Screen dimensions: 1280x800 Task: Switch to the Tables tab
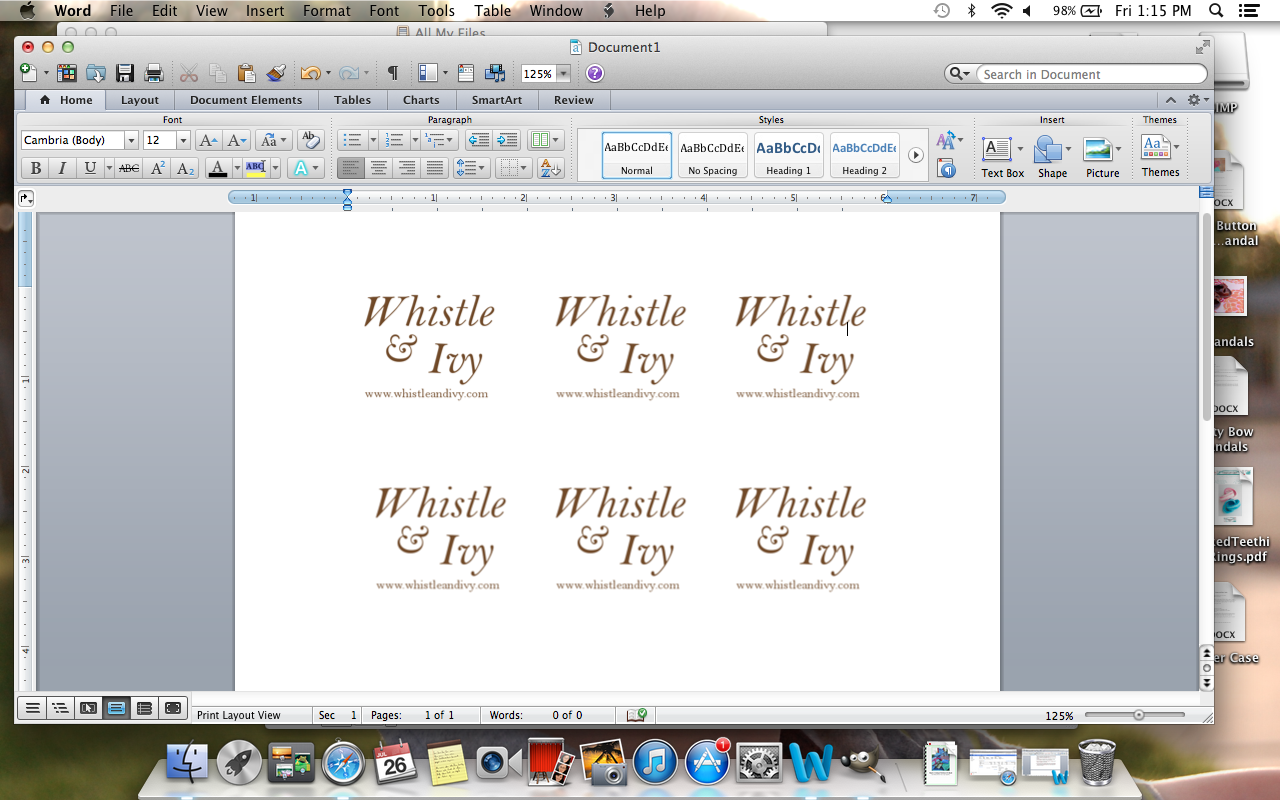click(353, 100)
